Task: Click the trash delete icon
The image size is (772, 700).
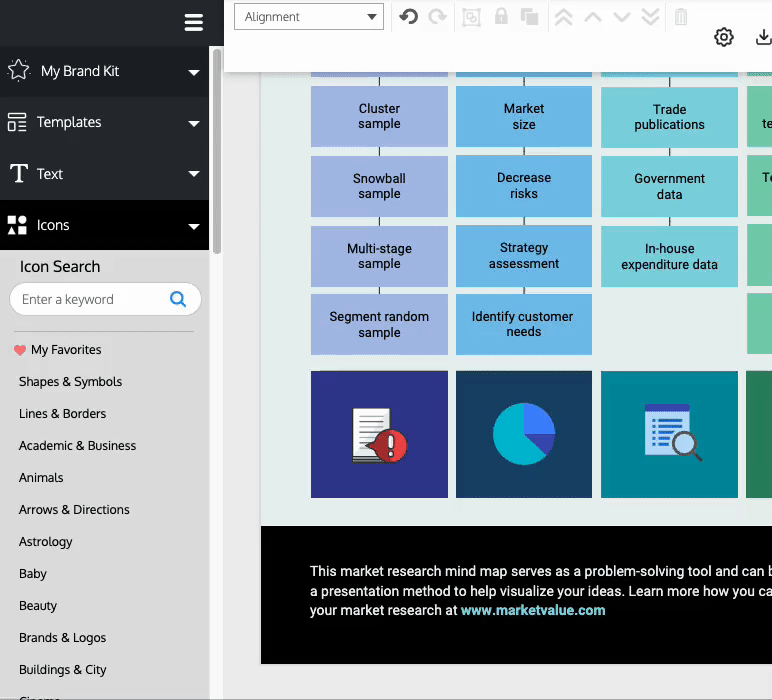Action: 681,17
